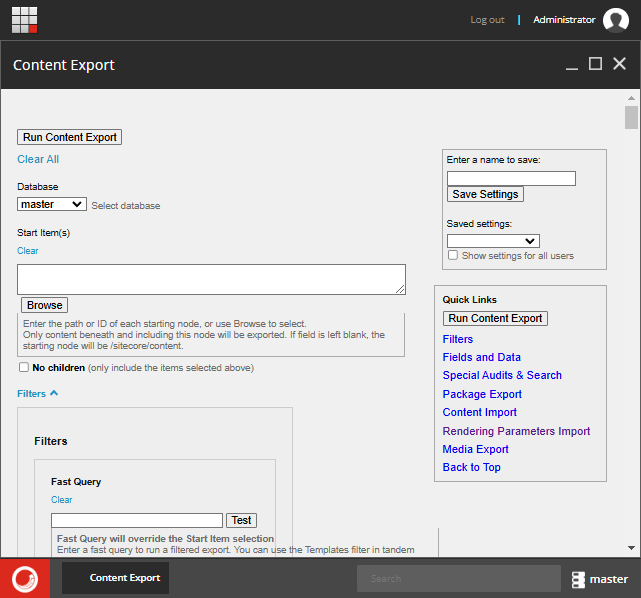This screenshot has height=598, width=641.
Task: Open the Saved settings dropdown
Action: pos(493,241)
